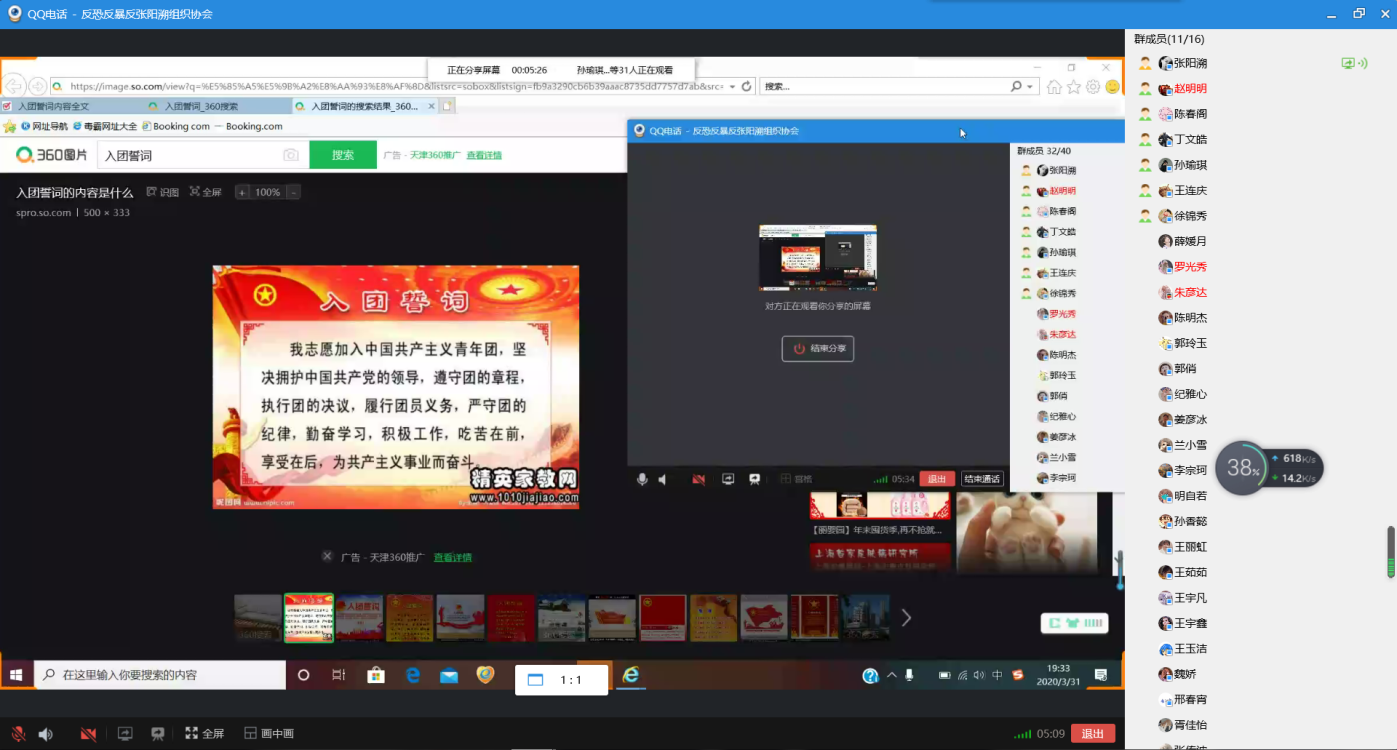This screenshot has width=1397, height=750.
Task: Click the 1:1 actual size control
Action: pyautogui.click(x=560, y=680)
